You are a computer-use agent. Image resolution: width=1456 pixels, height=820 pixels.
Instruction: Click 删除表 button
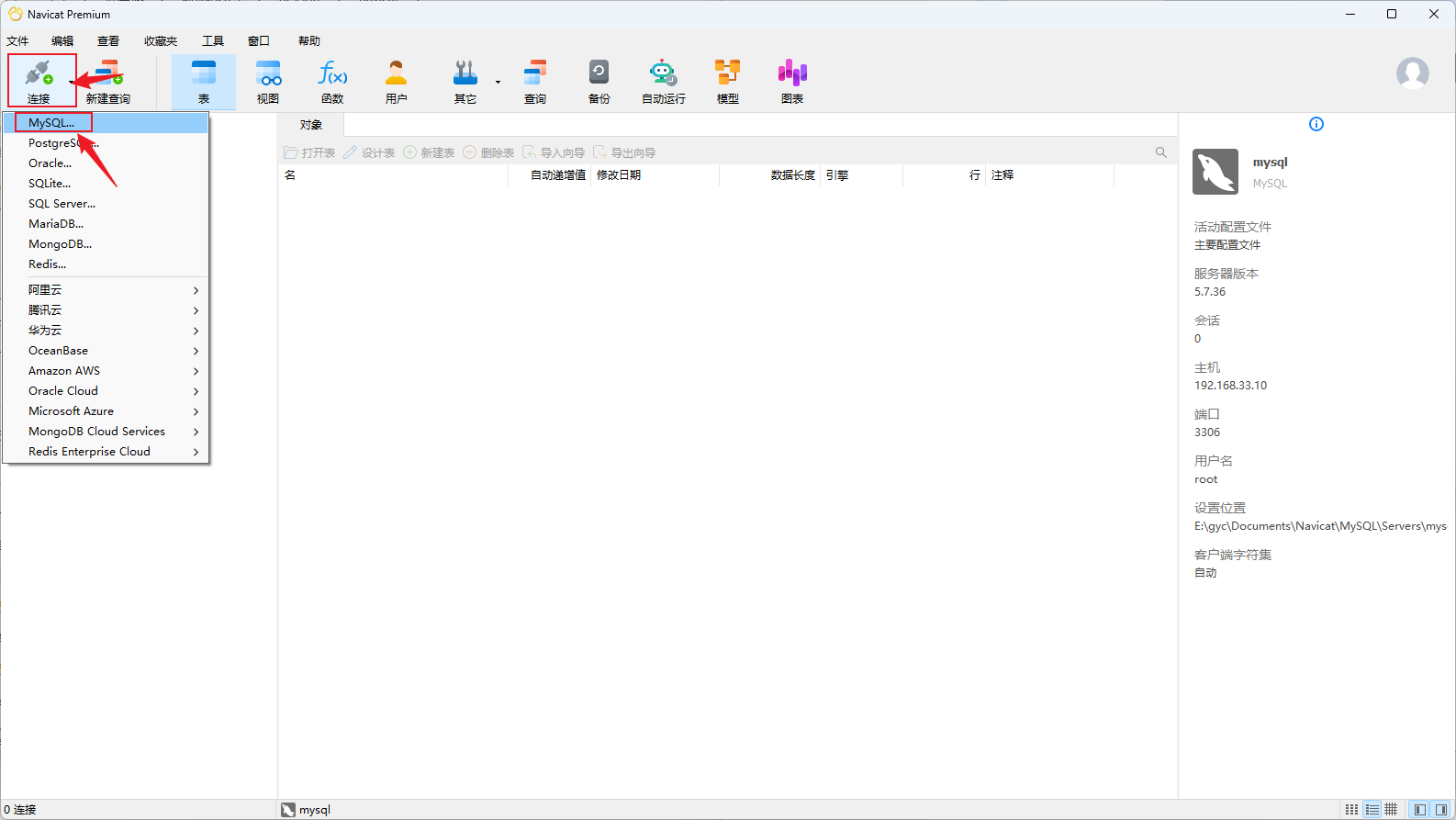488,152
